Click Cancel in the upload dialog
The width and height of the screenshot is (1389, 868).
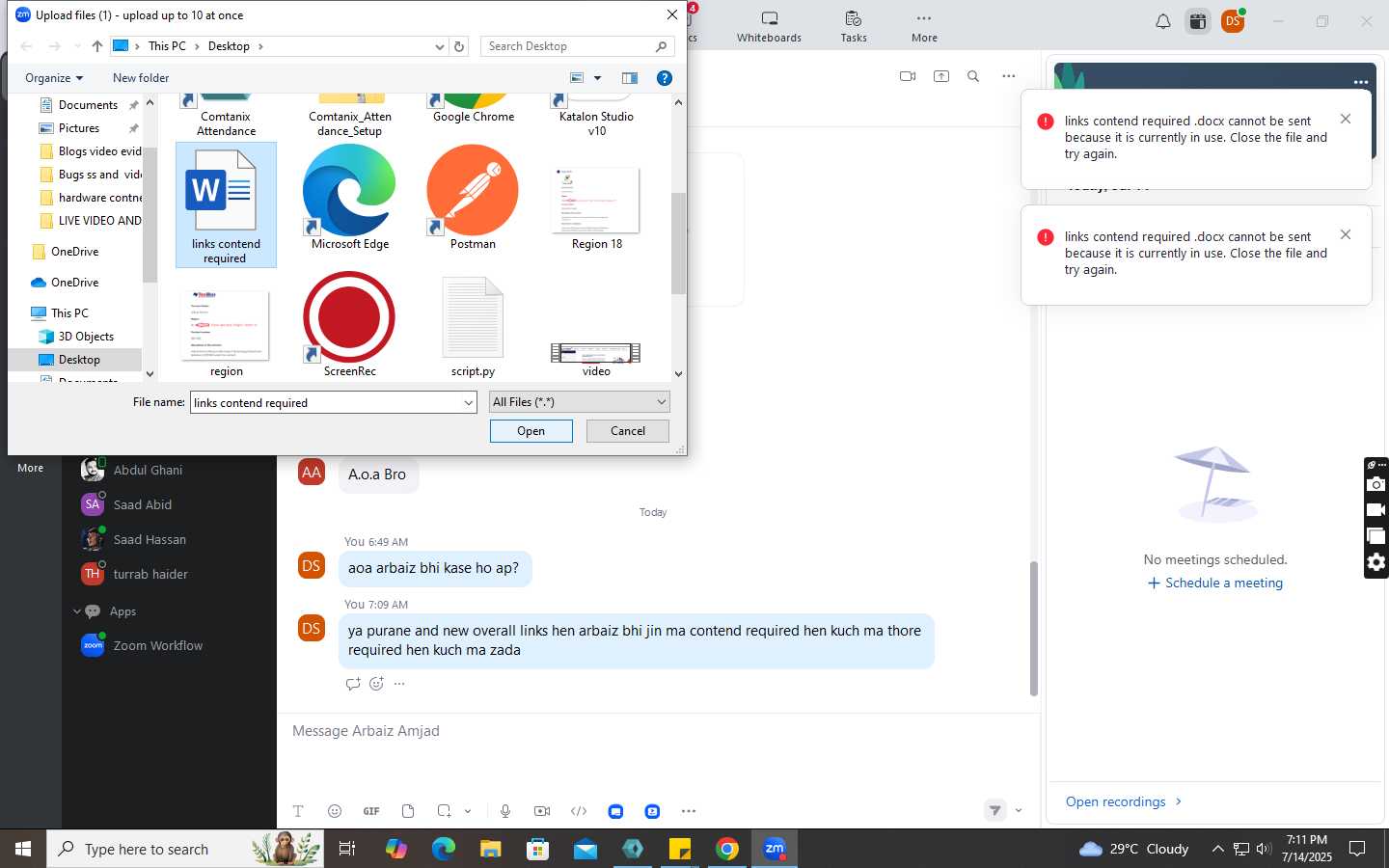point(628,431)
